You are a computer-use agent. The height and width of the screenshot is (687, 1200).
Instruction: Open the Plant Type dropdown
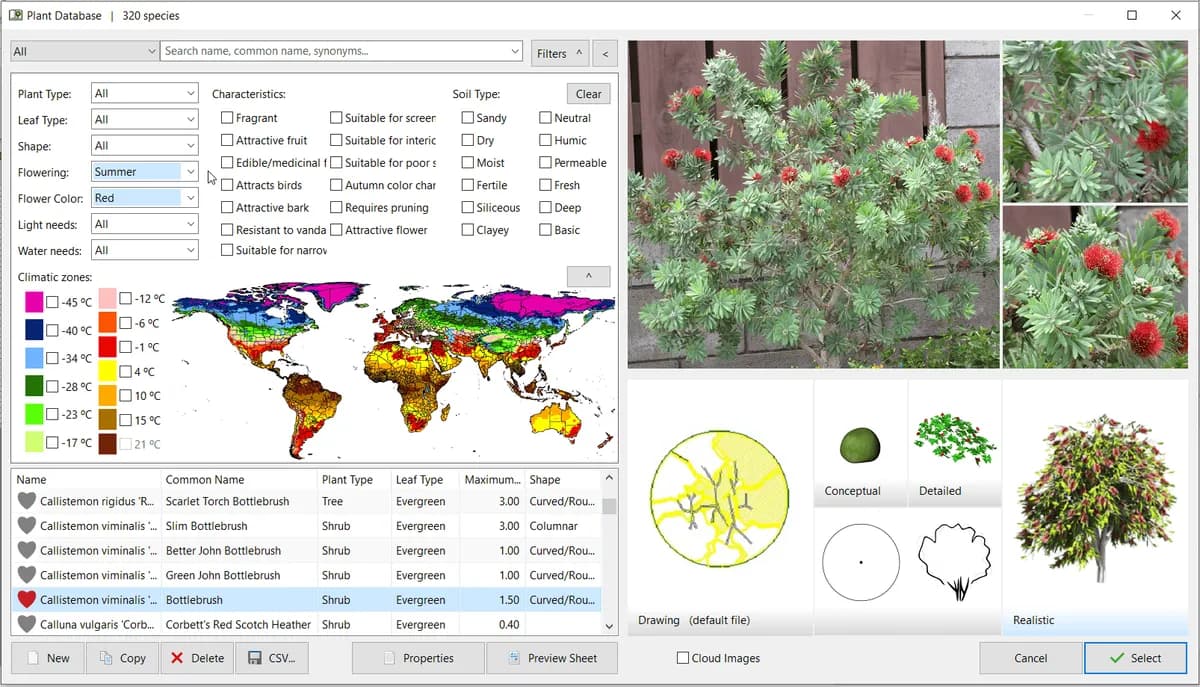(x=144, y=93)
